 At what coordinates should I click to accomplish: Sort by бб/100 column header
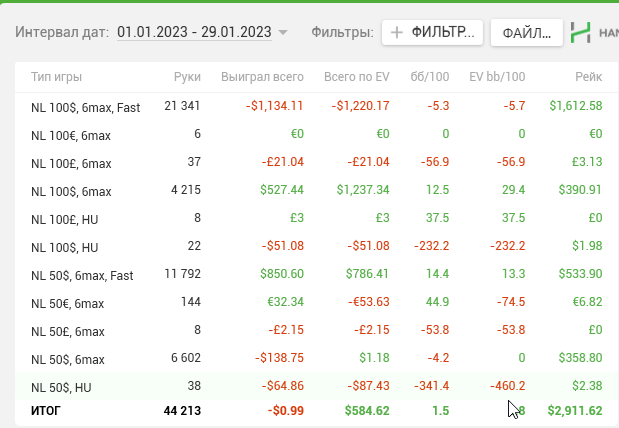[430, 77]
